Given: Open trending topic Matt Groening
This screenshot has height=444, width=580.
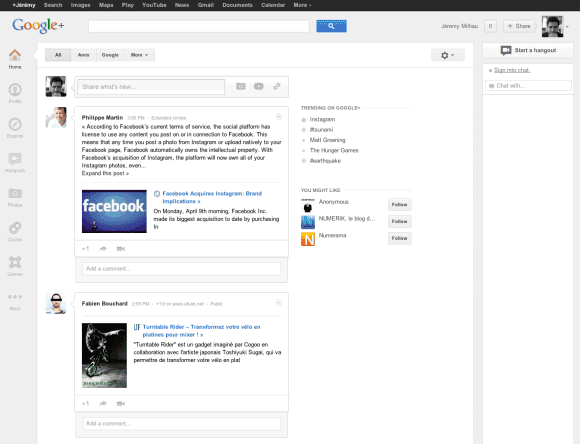Looking at the screenshot, I should point(327,140).
